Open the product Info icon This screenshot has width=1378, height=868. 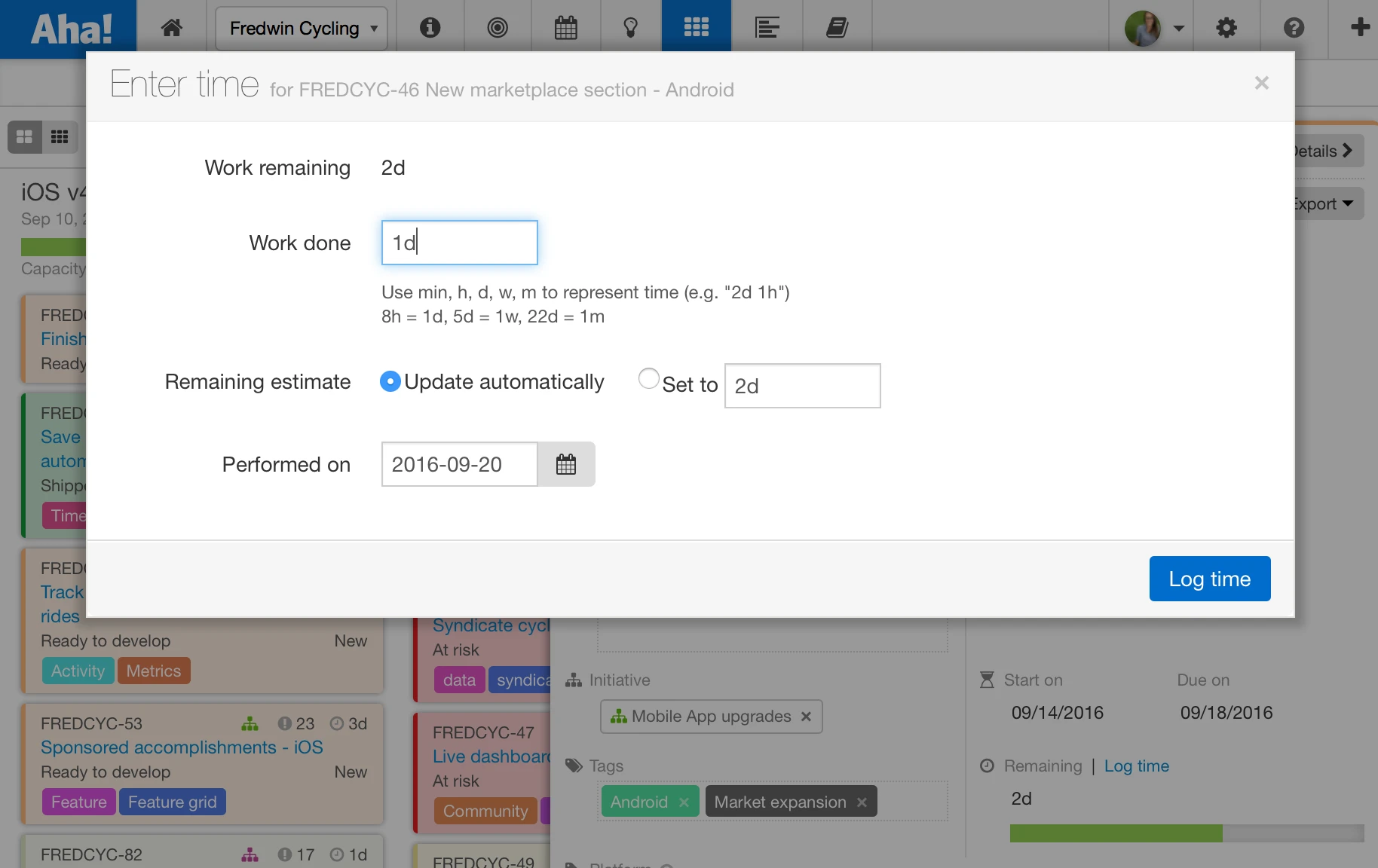pos(430,28)
